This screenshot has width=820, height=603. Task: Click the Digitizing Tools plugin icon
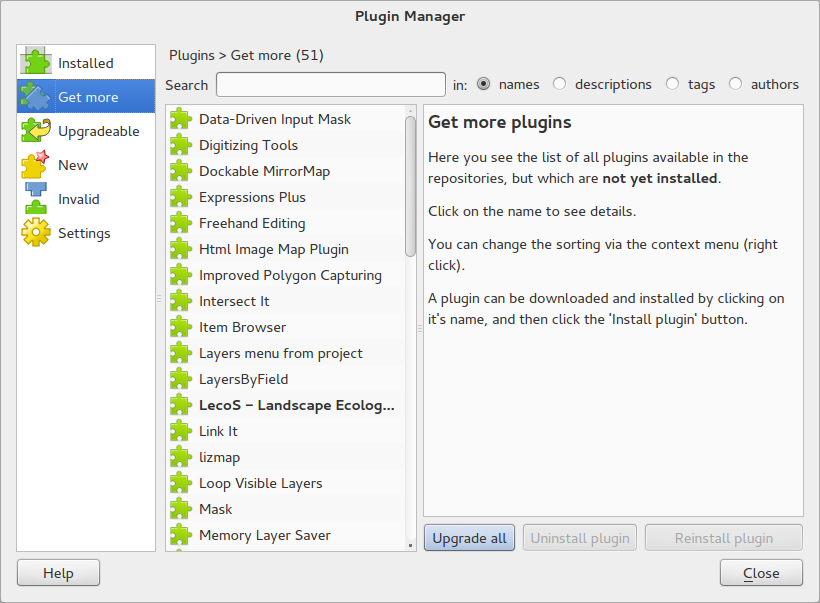coord(181,145)
